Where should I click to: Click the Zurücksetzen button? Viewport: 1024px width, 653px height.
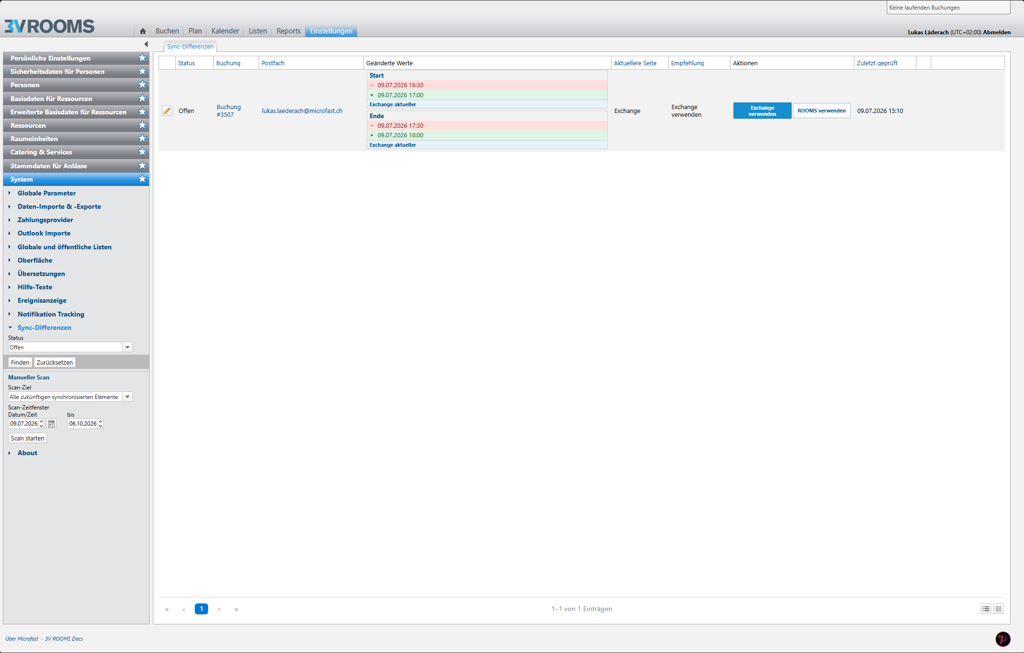point(55,362)
